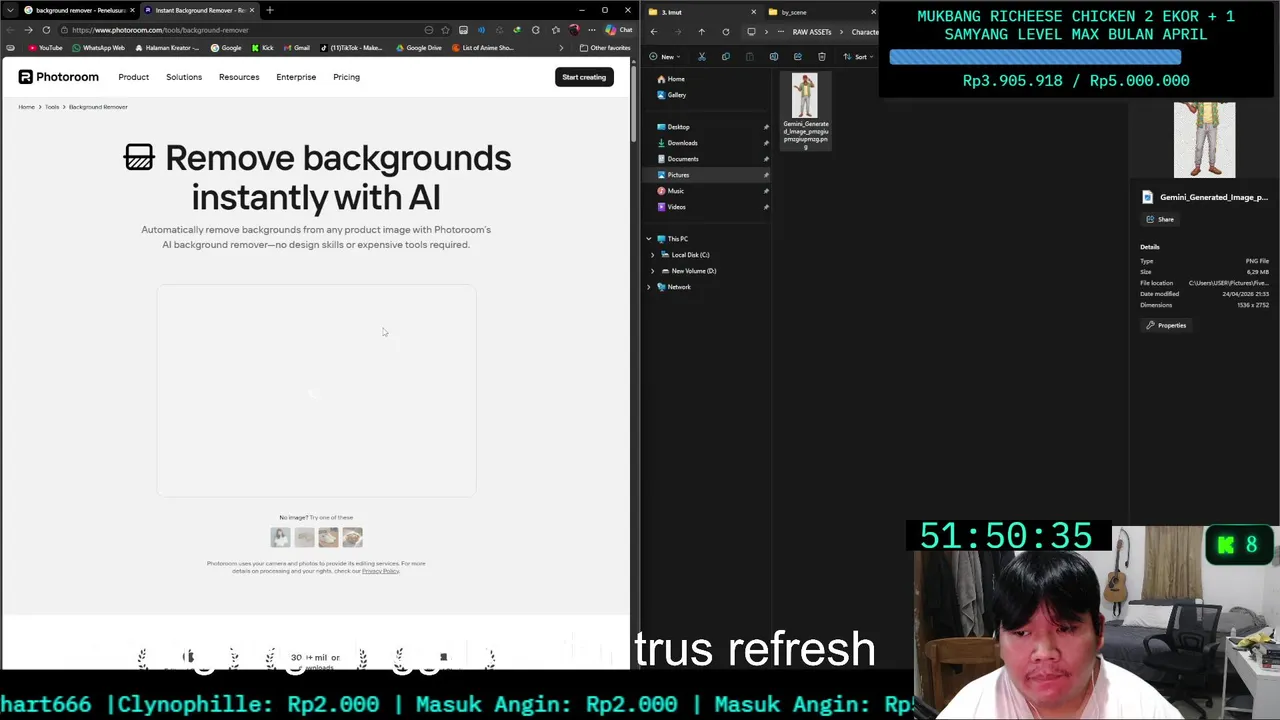Open the Google bookmark
This screenshot has height=720, width=1280.
(226, 48)
